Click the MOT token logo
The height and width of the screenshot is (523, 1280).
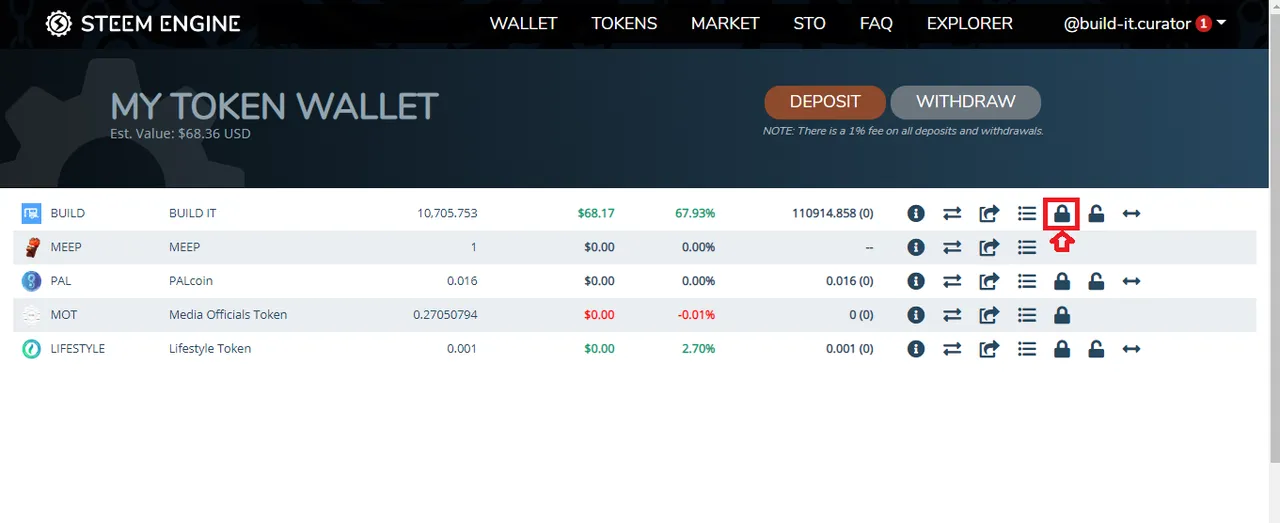pyautogui.click(x=32, y=315)
